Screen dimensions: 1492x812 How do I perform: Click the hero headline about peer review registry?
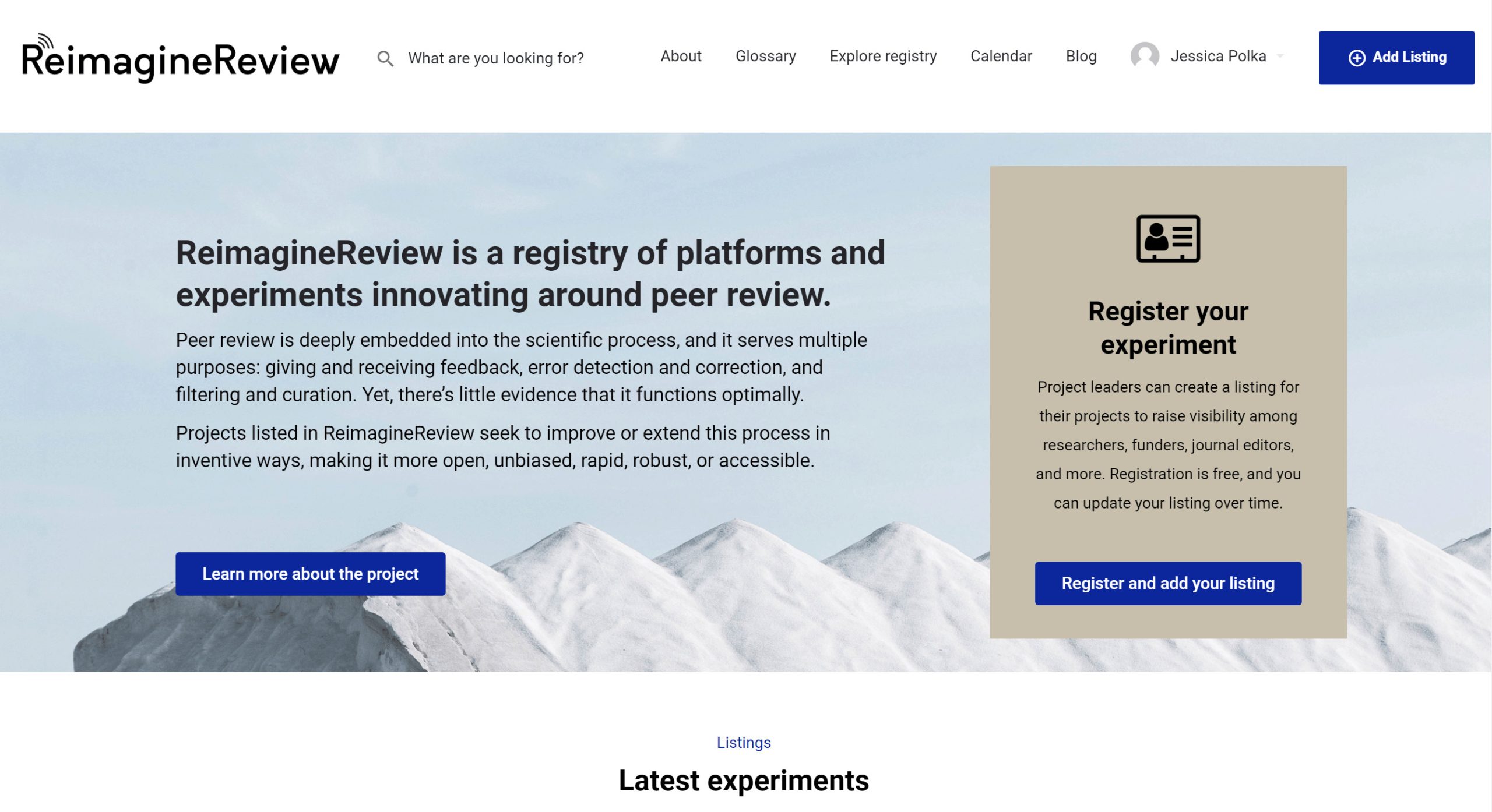(530, 273)
